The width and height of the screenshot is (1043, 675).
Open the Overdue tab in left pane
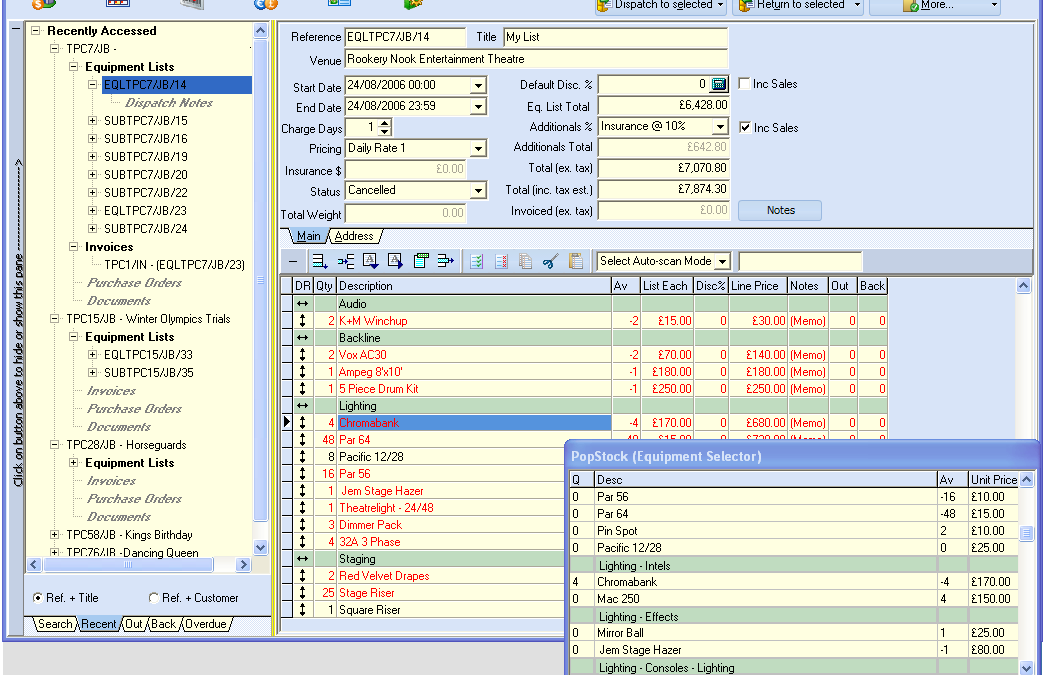coord(205,624)
